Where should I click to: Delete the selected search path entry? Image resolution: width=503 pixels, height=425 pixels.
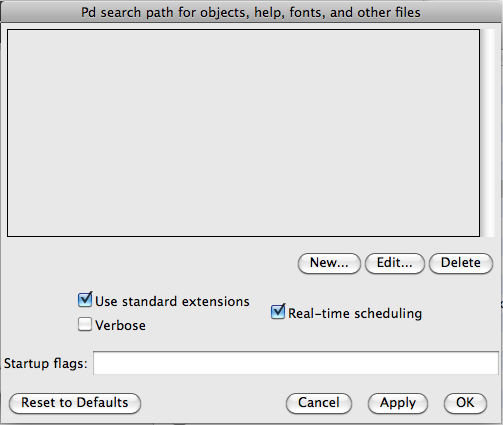click(x=461, y=263)
